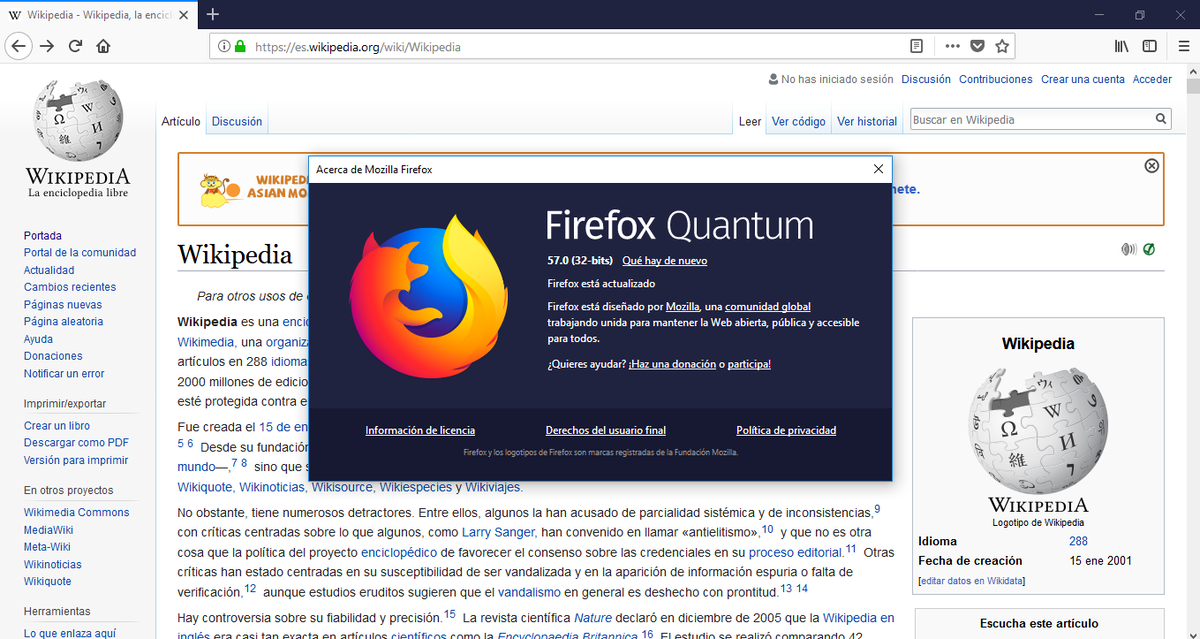Open the Ver código tab
Image resolution: width=1200 pixels, height=639 pixels.
[x=799, y=121]
